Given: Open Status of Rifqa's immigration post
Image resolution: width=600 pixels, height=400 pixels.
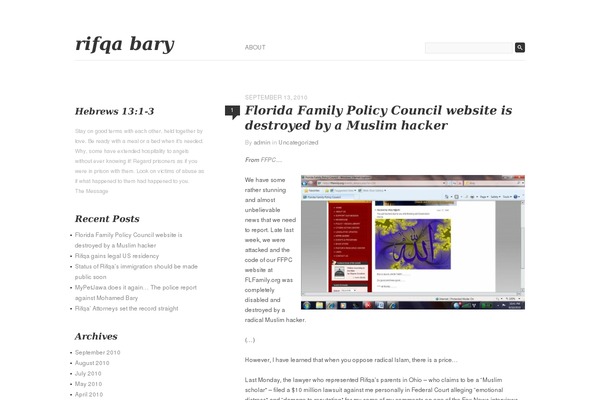Looking at the screenshot, I should pos(136,271).
